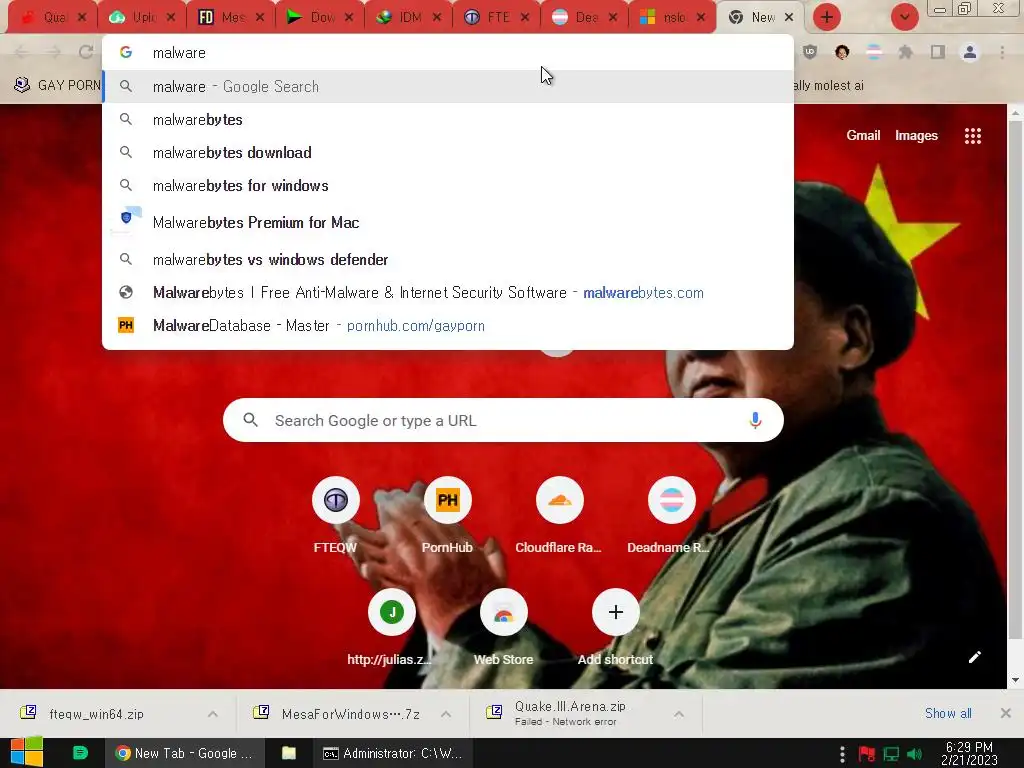
Task: Click Show all downloads
Action: coord(948,713)
